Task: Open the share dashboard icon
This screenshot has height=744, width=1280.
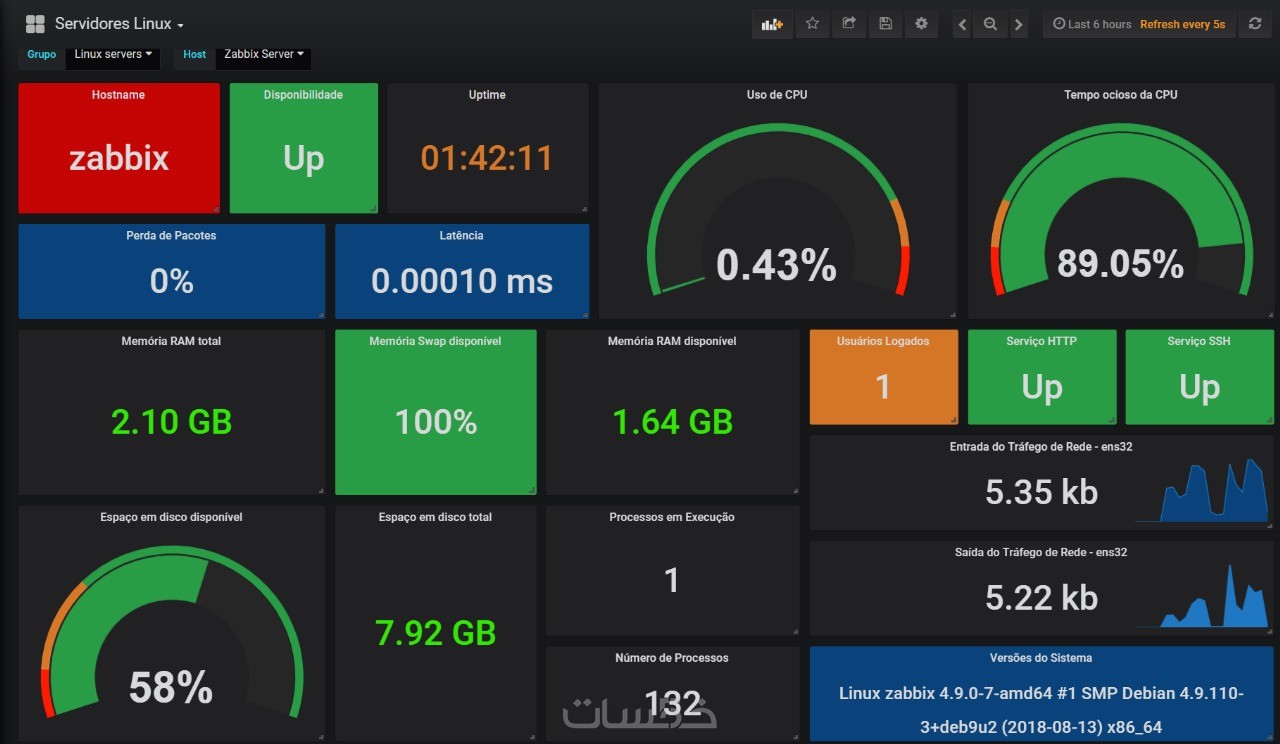Action: tap(849, 24)
